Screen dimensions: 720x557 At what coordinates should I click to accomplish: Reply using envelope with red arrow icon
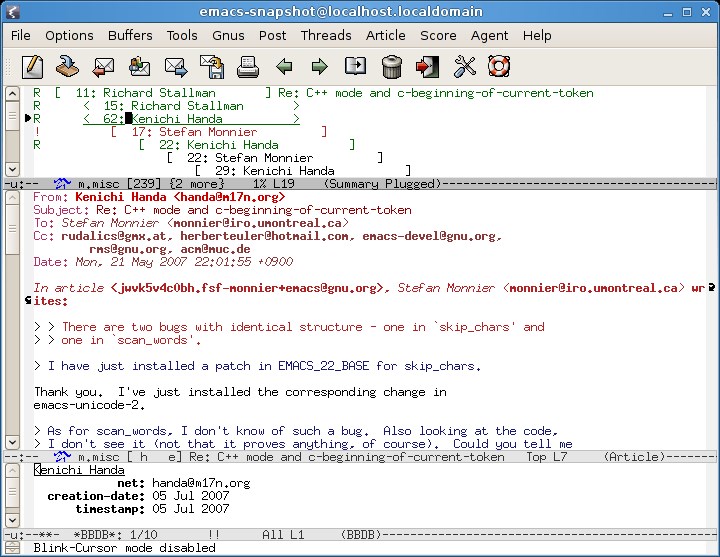103,67
